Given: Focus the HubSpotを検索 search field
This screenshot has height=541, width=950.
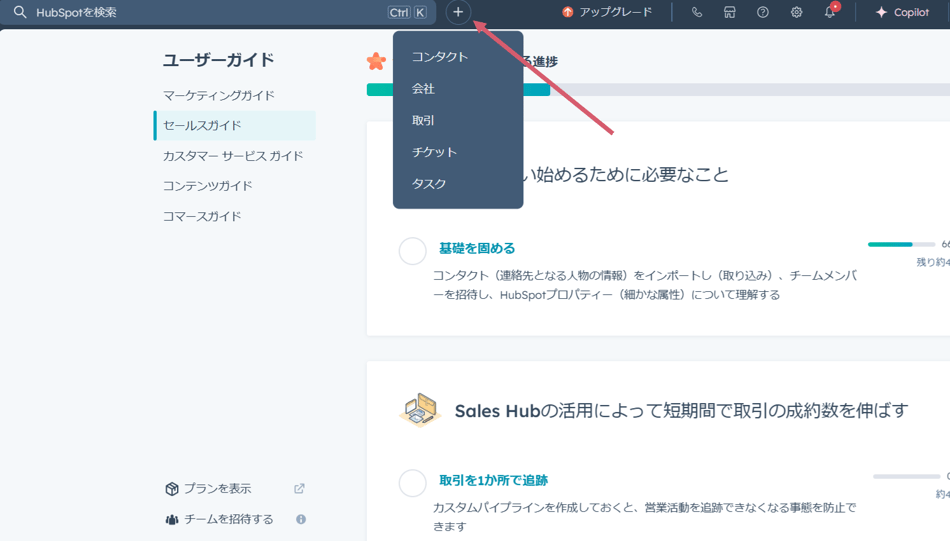Looking at the screenshot, I should [218, 12].
